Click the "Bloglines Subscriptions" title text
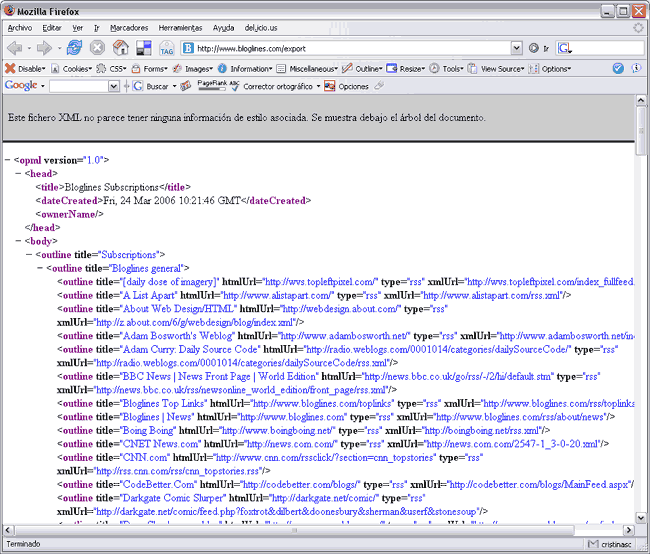The height and width of the screenshot is (554, 650). coord(112,187)
